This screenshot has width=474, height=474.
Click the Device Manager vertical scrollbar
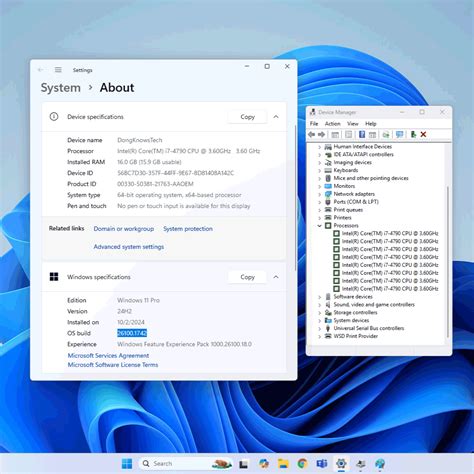pos(448,262)
